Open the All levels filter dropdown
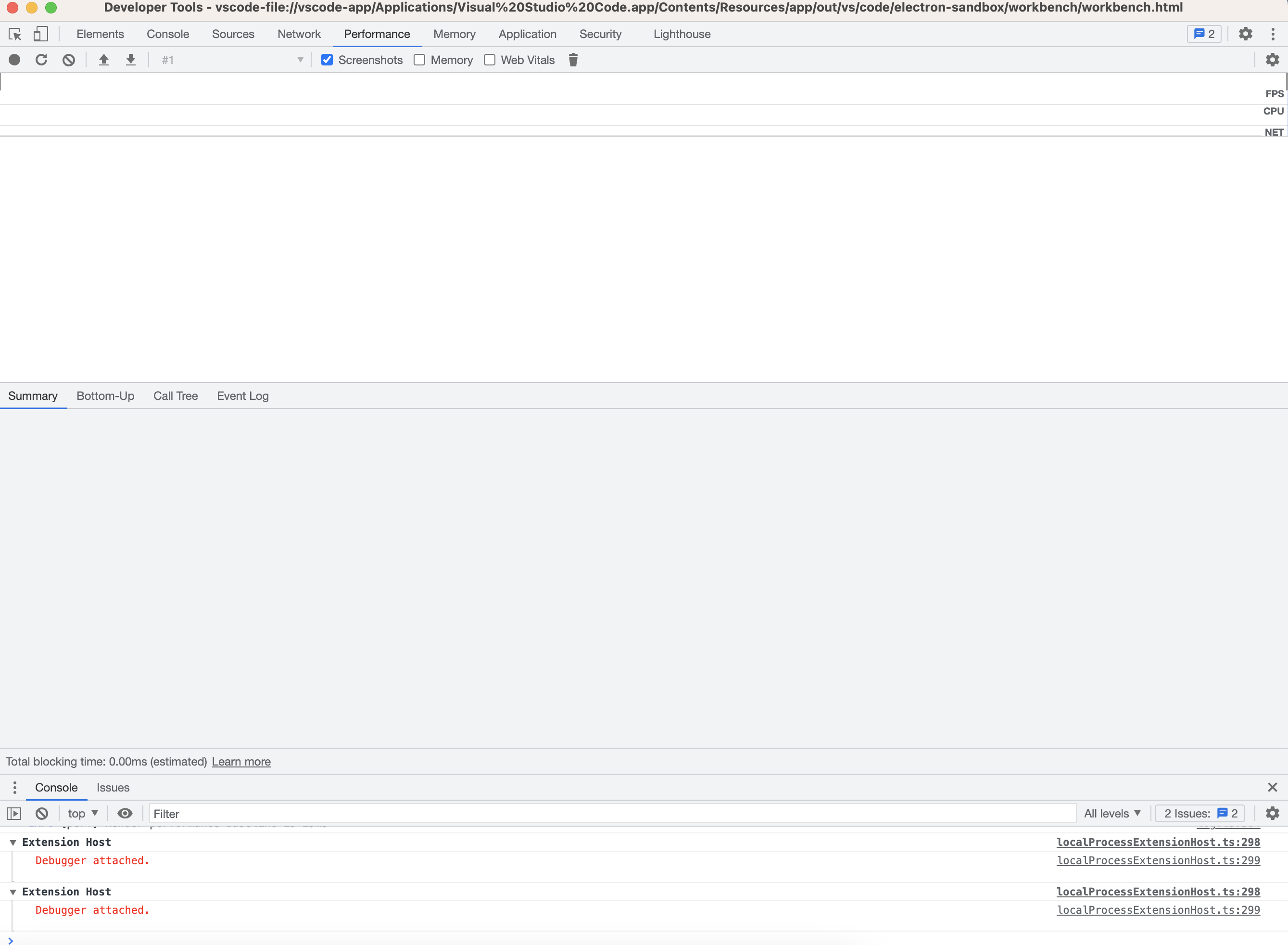The image size is (1288, 945). coord(1111,813)
